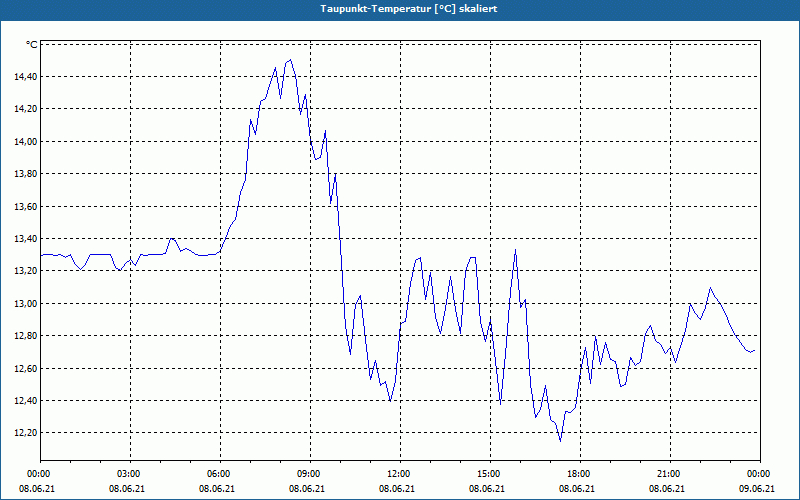Click the 13,60 y-axis label
This screenshot has height=500, width=800.
26,207
